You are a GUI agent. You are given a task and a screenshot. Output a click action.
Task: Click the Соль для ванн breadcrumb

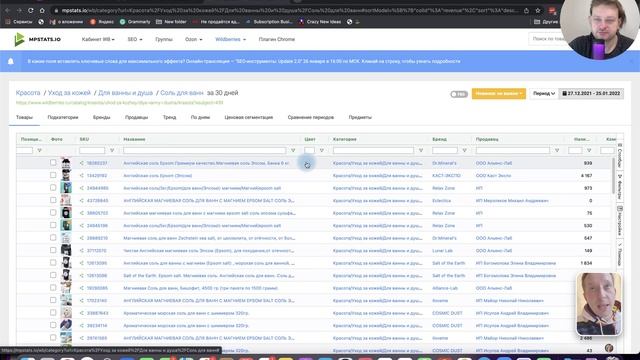(182, 93)
